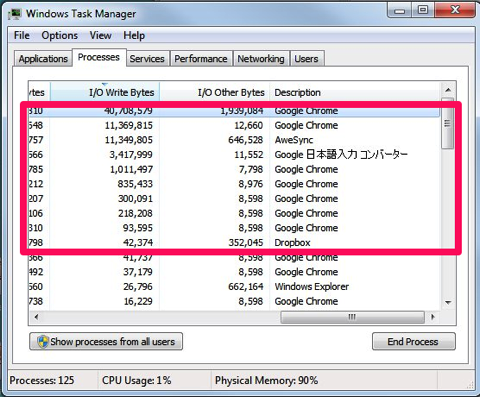Click the 646,528 other bytes cell
The width and height of the screenshot is (480, 397).
tap(246, 140)
